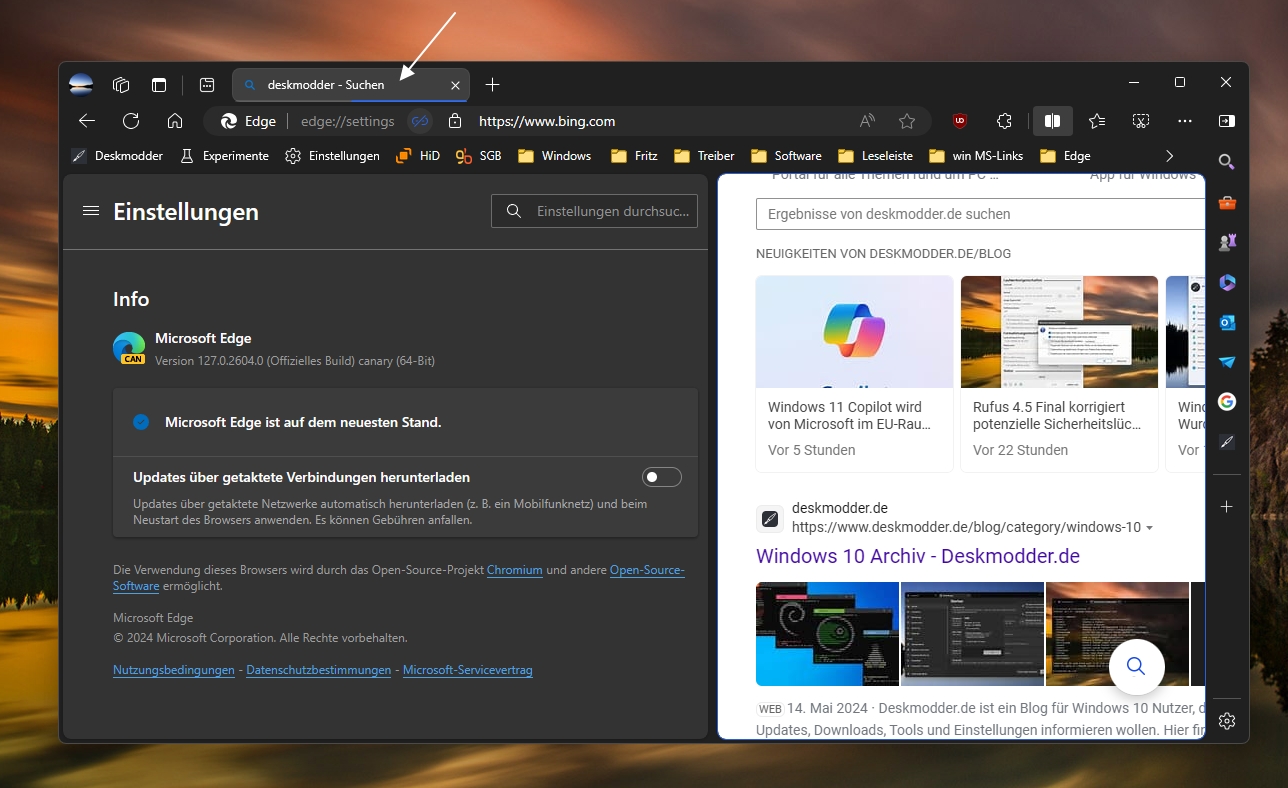The height and width of the screenshot is (788, 1288).
Task: Open the uBlock Origin extension icon
Action: point(960,121)
